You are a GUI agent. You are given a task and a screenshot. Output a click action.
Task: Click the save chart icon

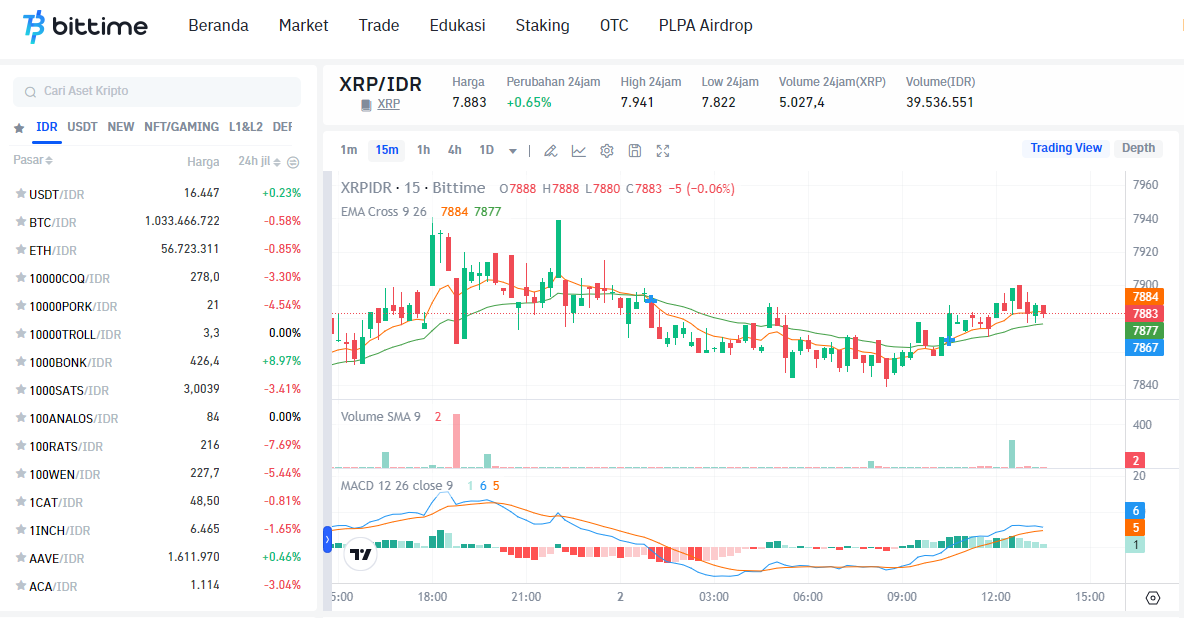[635, 150]
